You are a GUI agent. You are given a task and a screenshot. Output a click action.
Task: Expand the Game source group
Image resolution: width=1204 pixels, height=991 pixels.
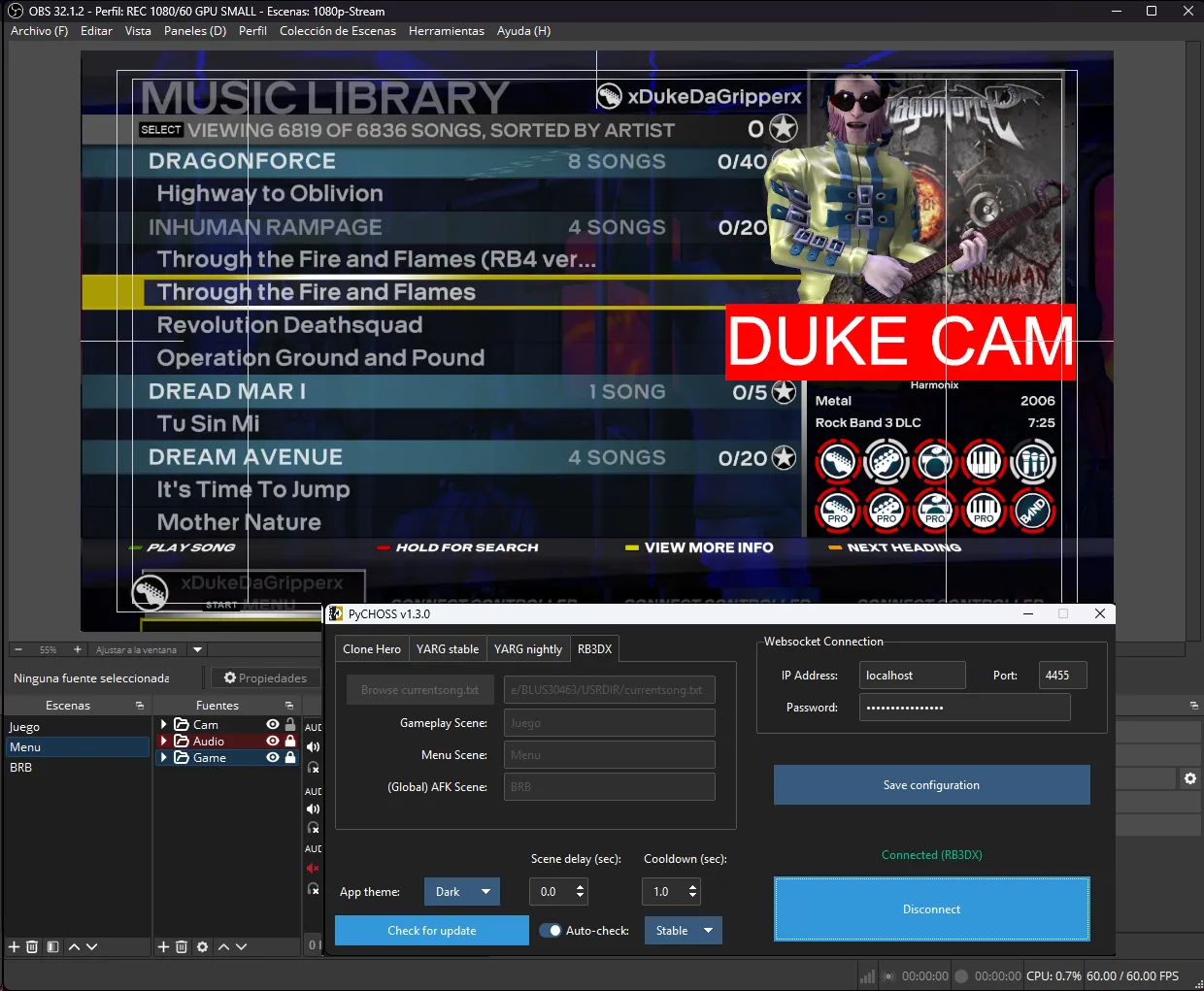pyautogui.click(x=164, y=757)
